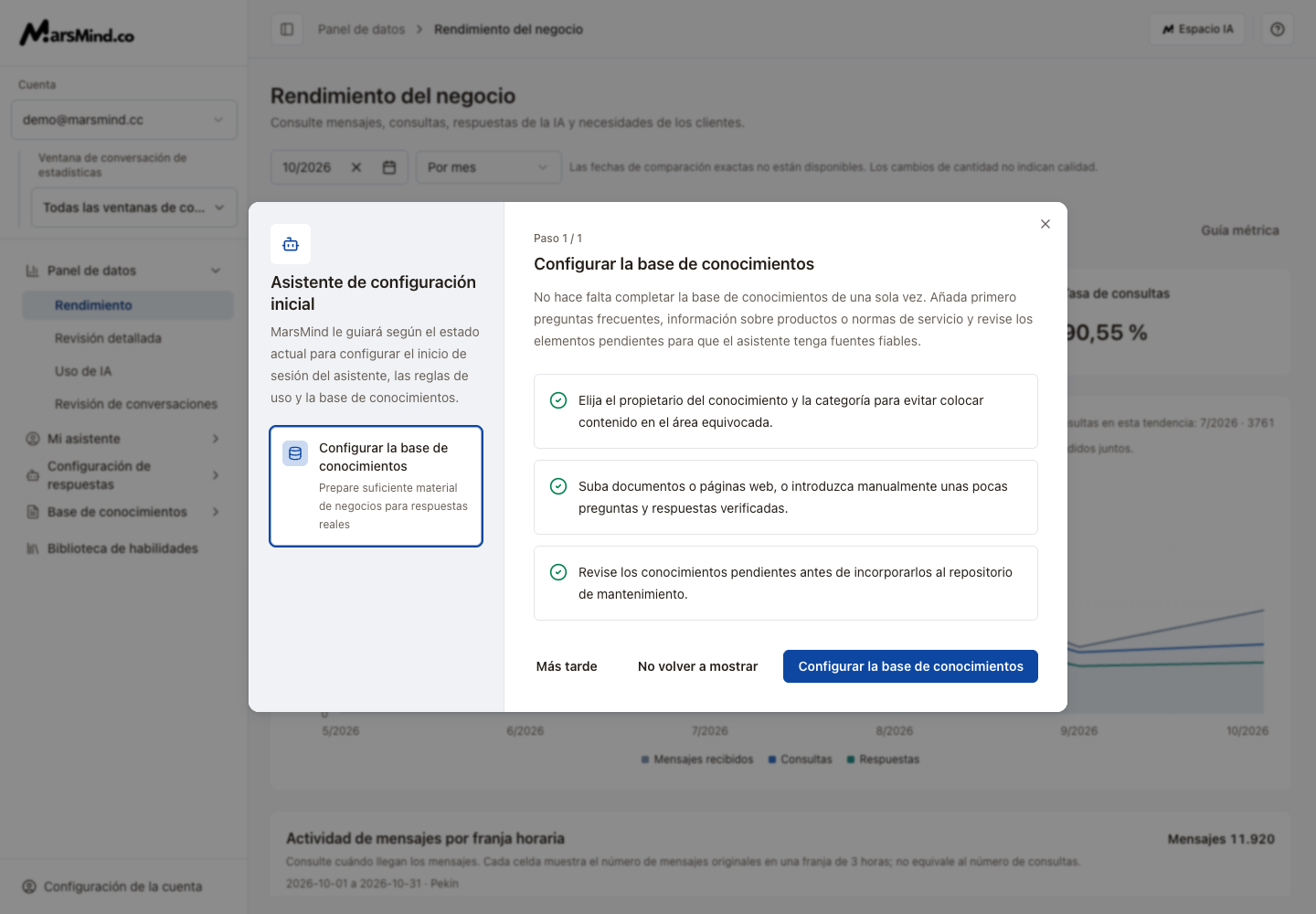Click the robot assistant icon in dialog
The image size is (1316, 914).
click(x=291, y=244)
